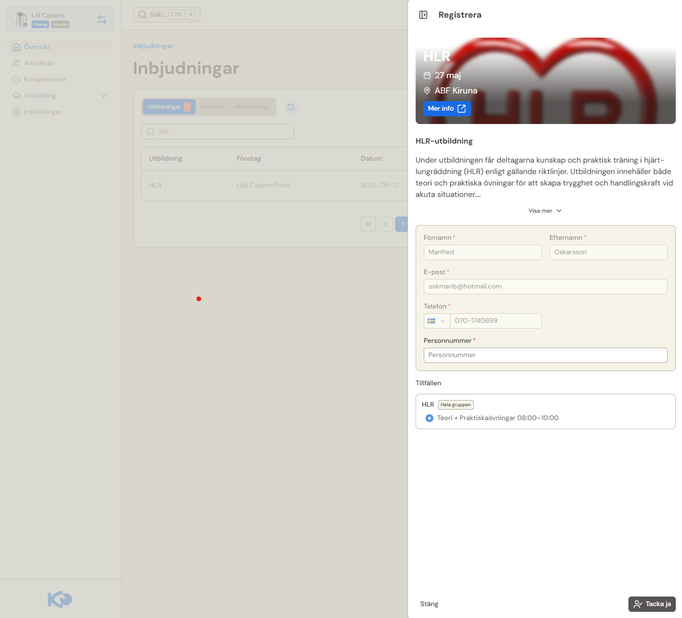The width and height of the screenshot is (682, 618).
Task: Select the Teori + Praktiskaövningar radio option
Action: click(429, 418)
